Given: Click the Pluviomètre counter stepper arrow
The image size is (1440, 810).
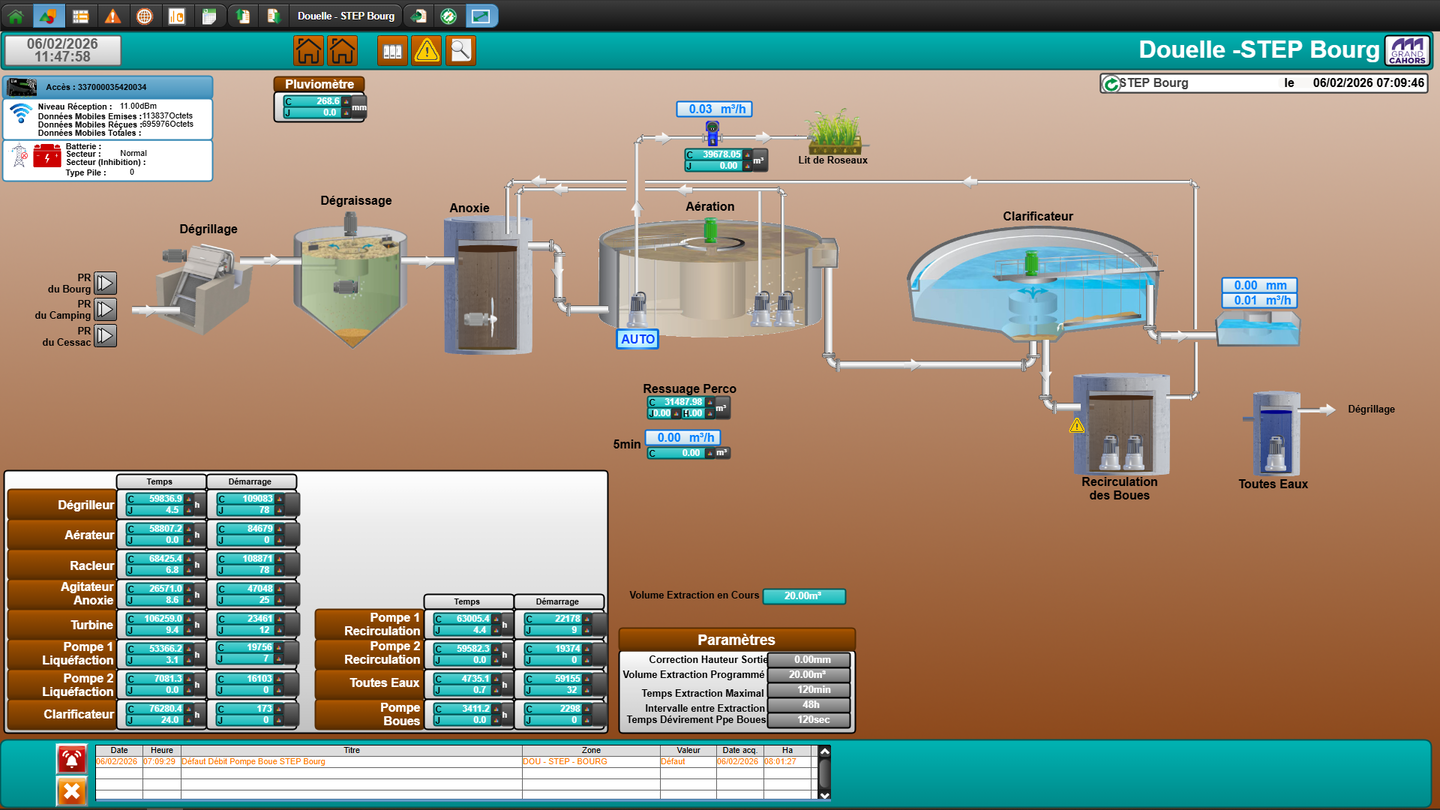Looking at the screenshot, I should pos(347,102).
